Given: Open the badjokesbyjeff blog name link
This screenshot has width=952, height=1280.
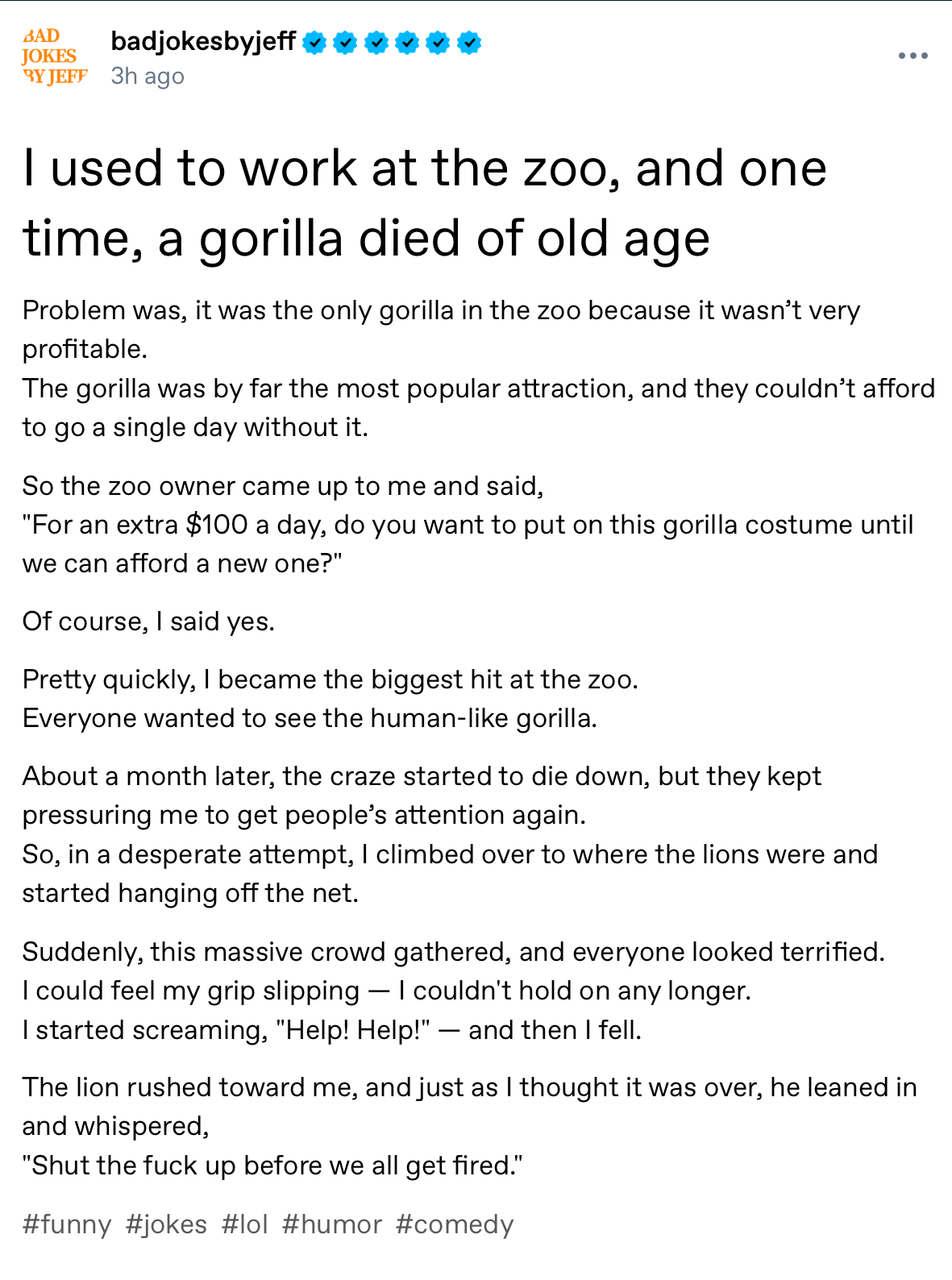Looking at the screenshot, I should pos(203,41).
